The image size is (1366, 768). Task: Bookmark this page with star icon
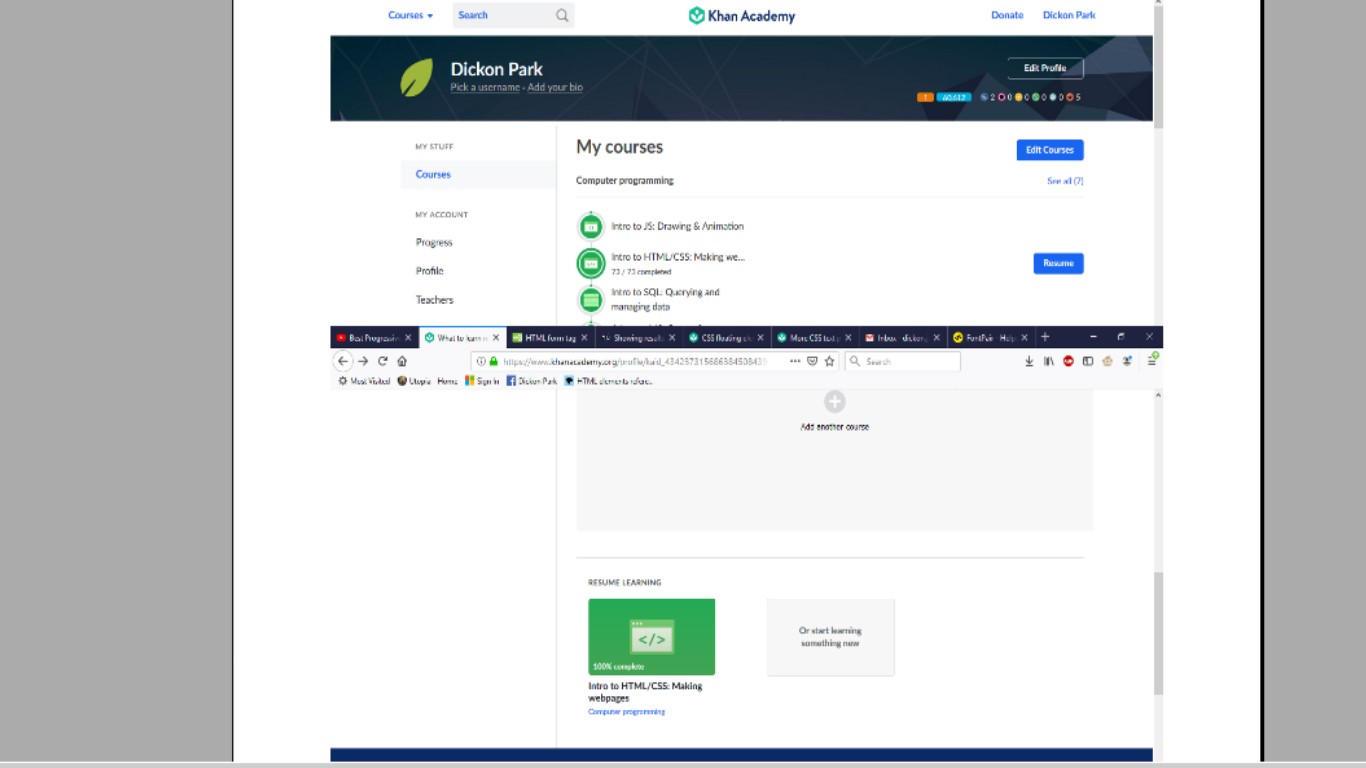[x=829, y=361]
